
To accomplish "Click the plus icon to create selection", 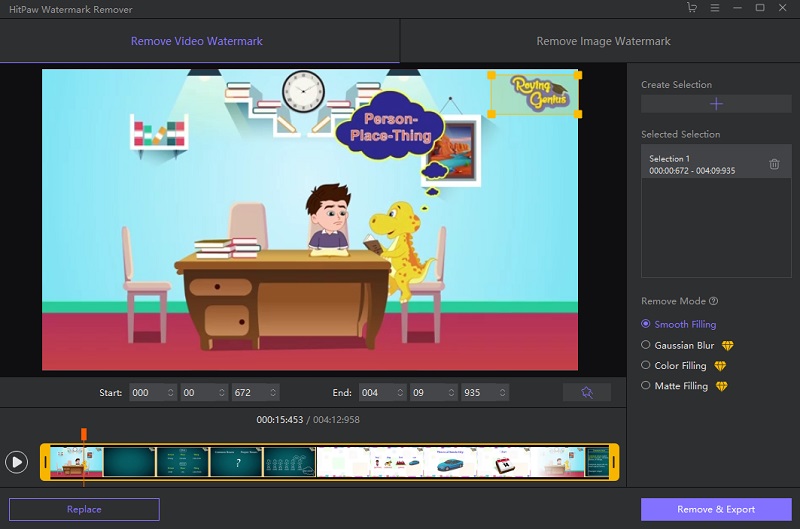I will point(716,104).
